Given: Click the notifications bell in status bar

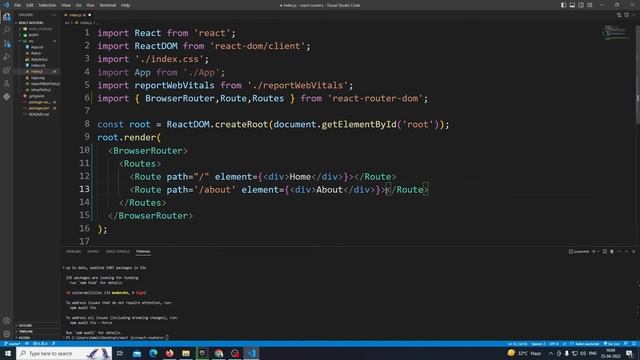Looking at the screenshot, I should click(634, 344).
